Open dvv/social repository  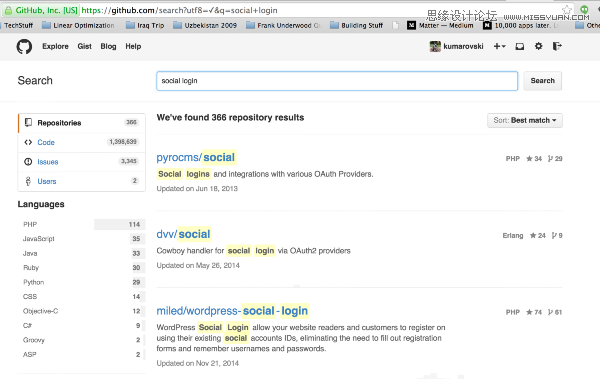[x=184, y=234]
